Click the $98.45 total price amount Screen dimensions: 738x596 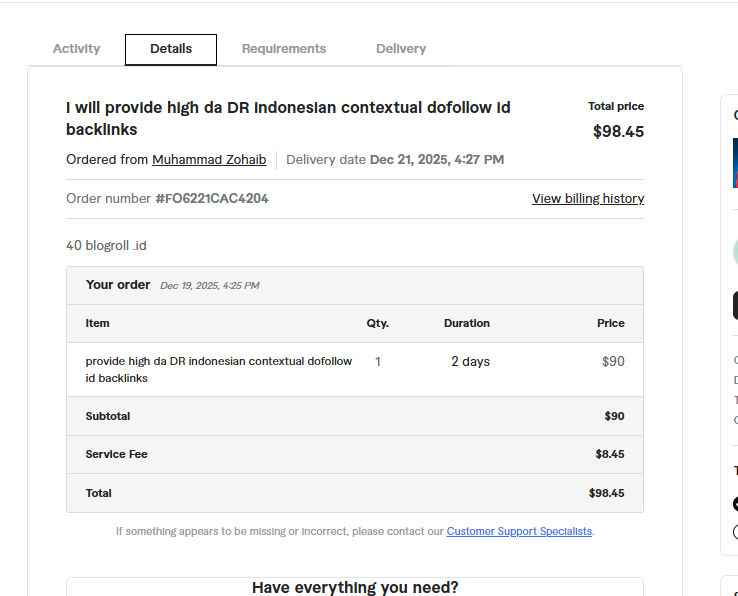pos(618,131)
